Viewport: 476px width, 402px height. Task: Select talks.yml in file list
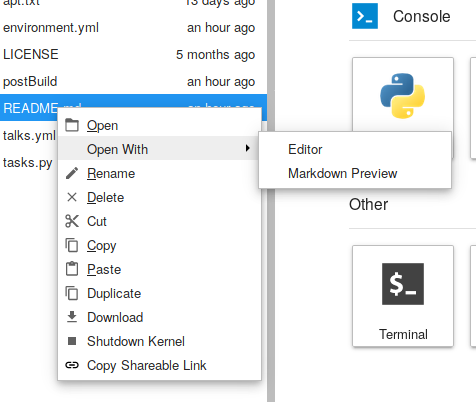click(x=29, y=135)
